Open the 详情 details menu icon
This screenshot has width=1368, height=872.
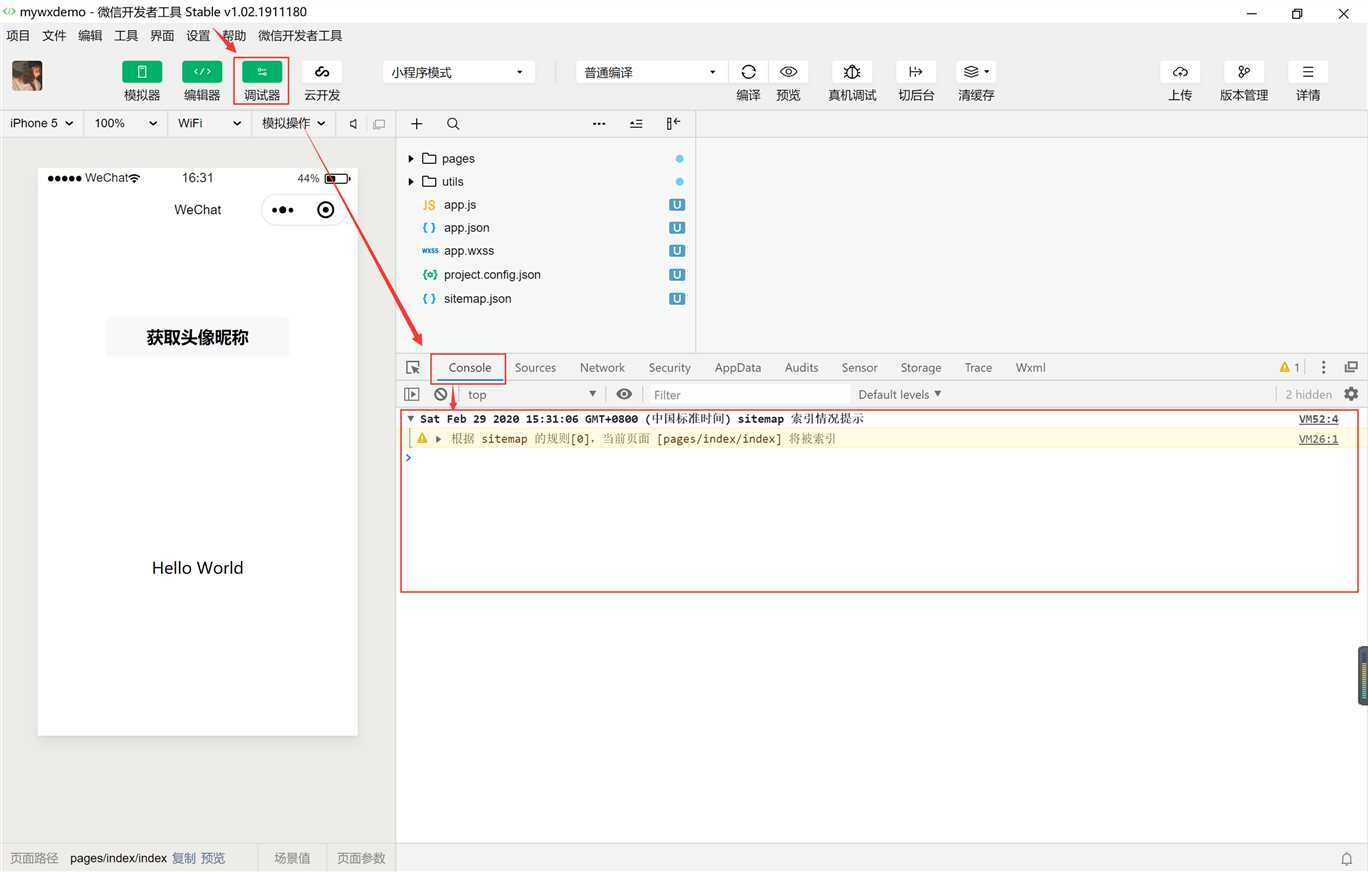[x=1308, y=72]
